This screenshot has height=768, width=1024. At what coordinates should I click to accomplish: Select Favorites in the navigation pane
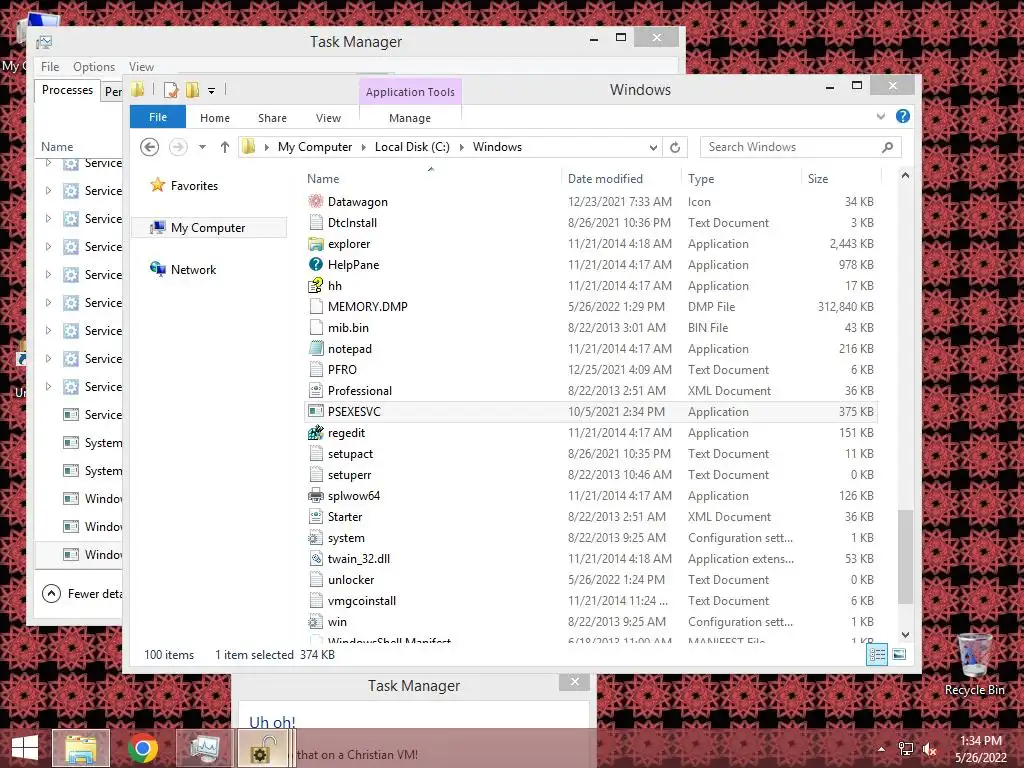pos(194,186)
